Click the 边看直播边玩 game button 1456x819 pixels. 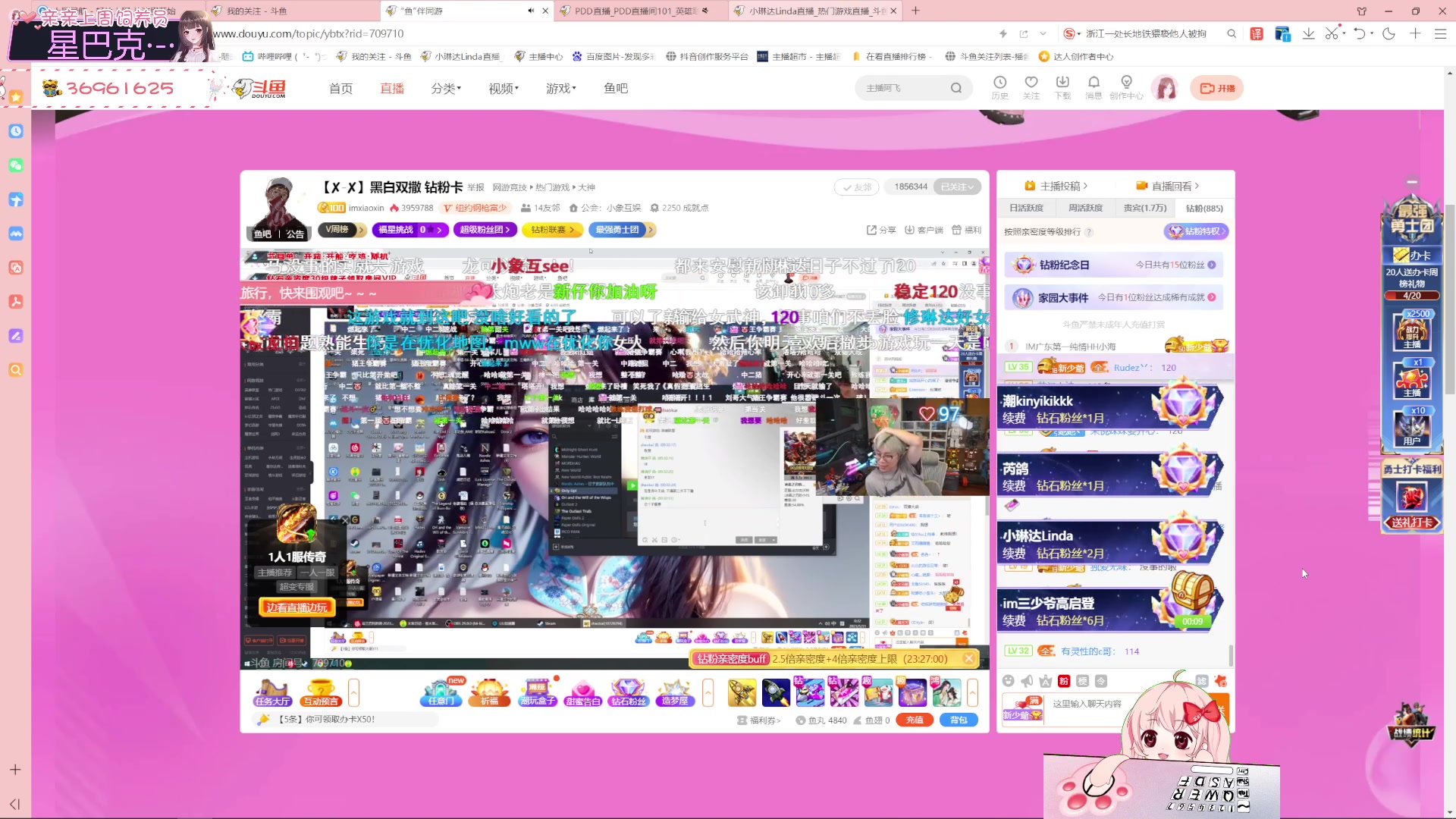pyautogui.click(x=297, y=607)
